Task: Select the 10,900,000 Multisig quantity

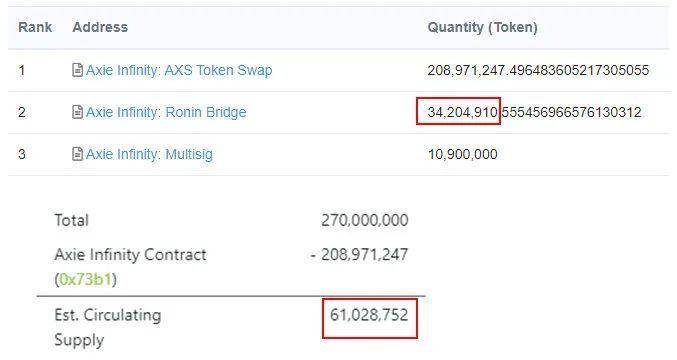Action: [x=462, y=154]
